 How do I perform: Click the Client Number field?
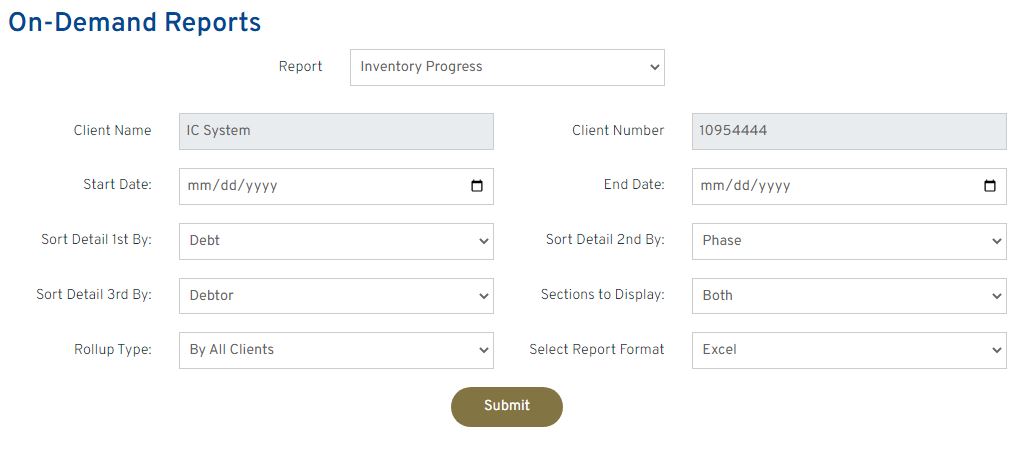point(849,131)
